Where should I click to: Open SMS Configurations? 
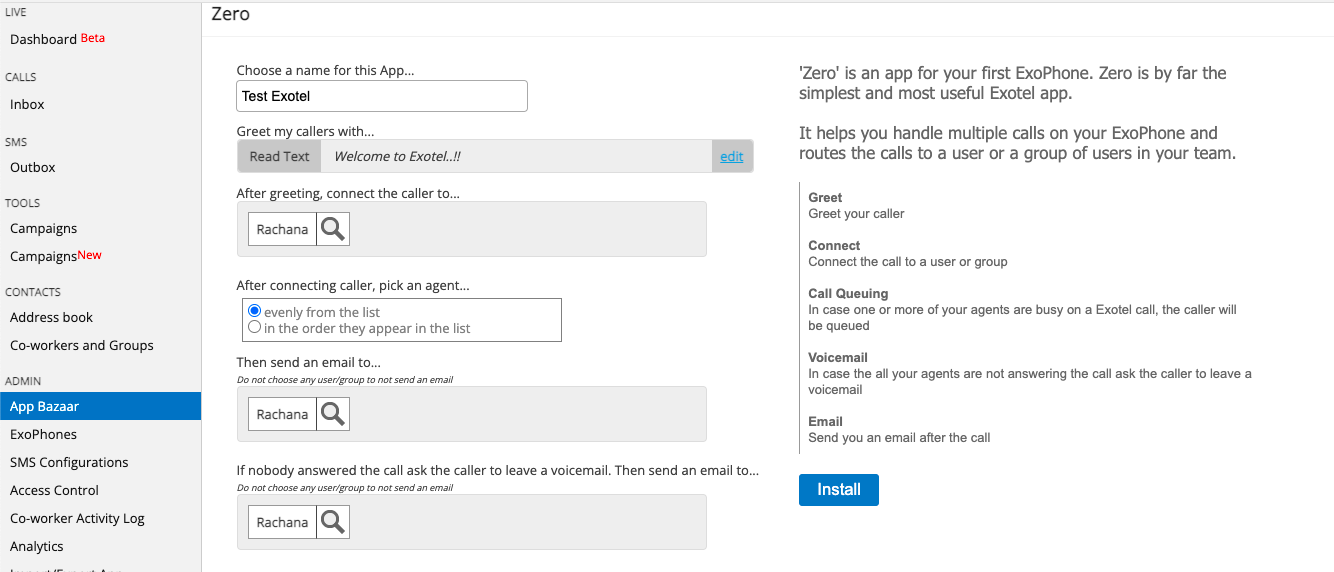pyautogui.click(x=69, y=462)
